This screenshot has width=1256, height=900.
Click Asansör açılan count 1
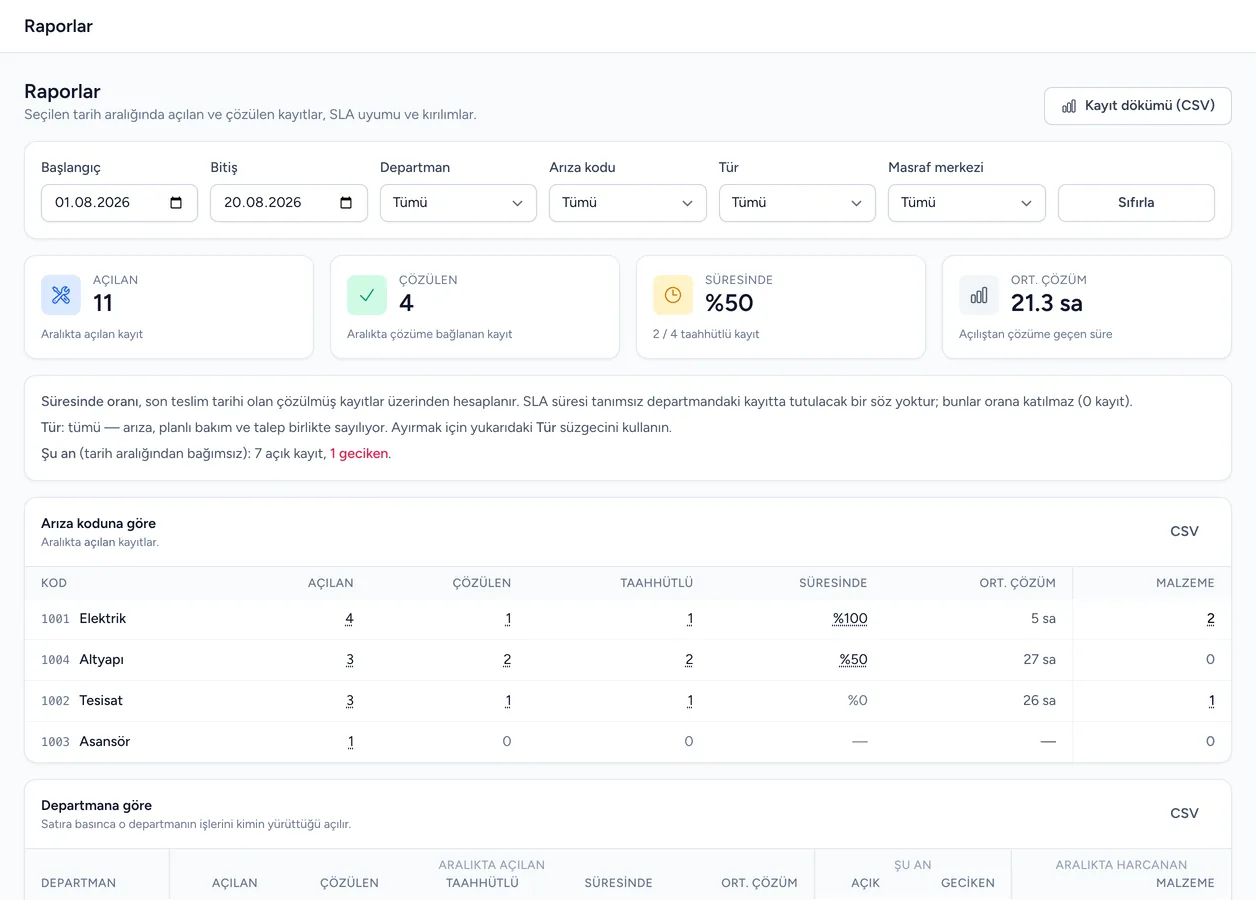pos(351,742)
